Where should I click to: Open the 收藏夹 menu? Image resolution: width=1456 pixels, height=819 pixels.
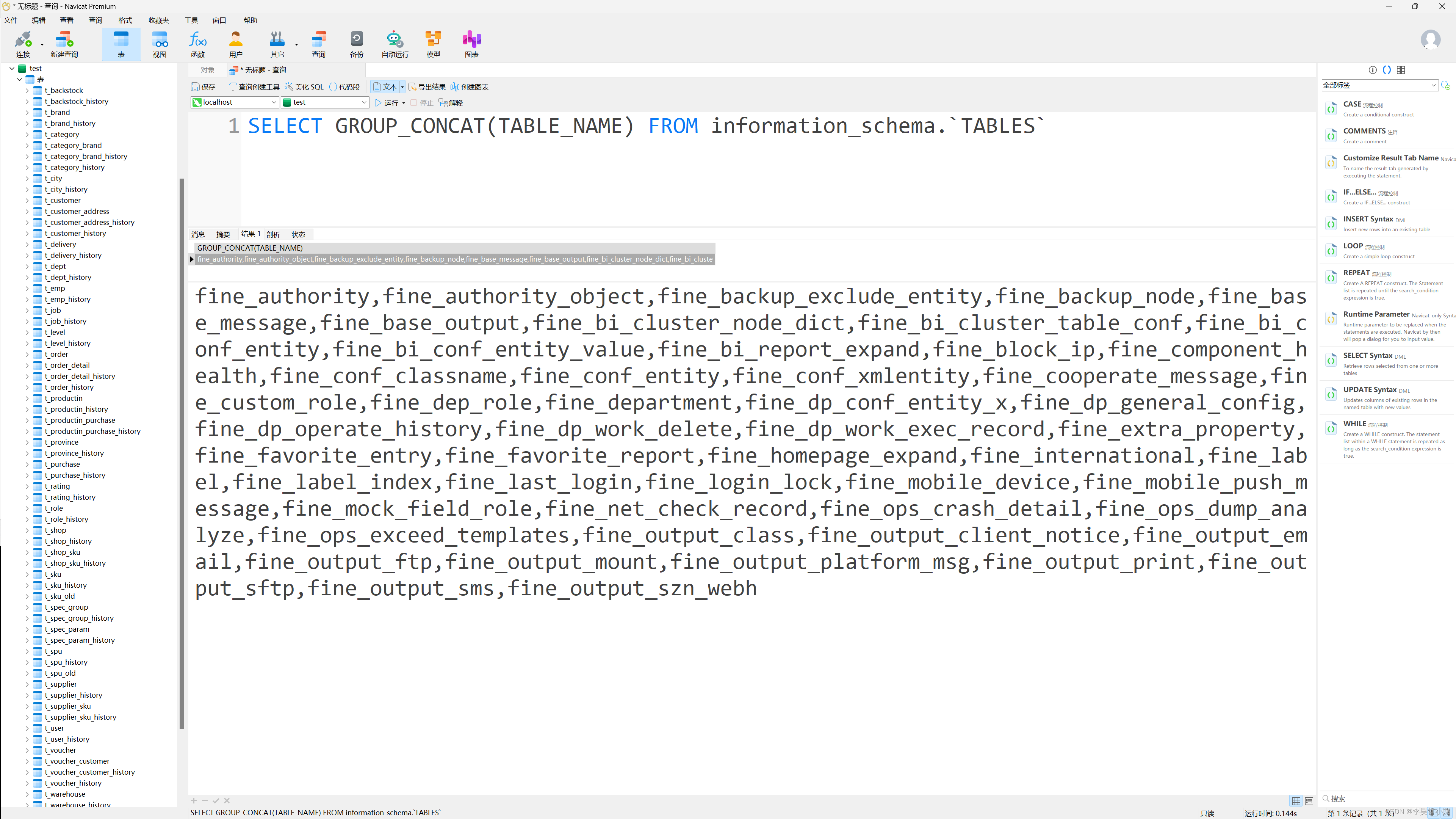point(158,20)
